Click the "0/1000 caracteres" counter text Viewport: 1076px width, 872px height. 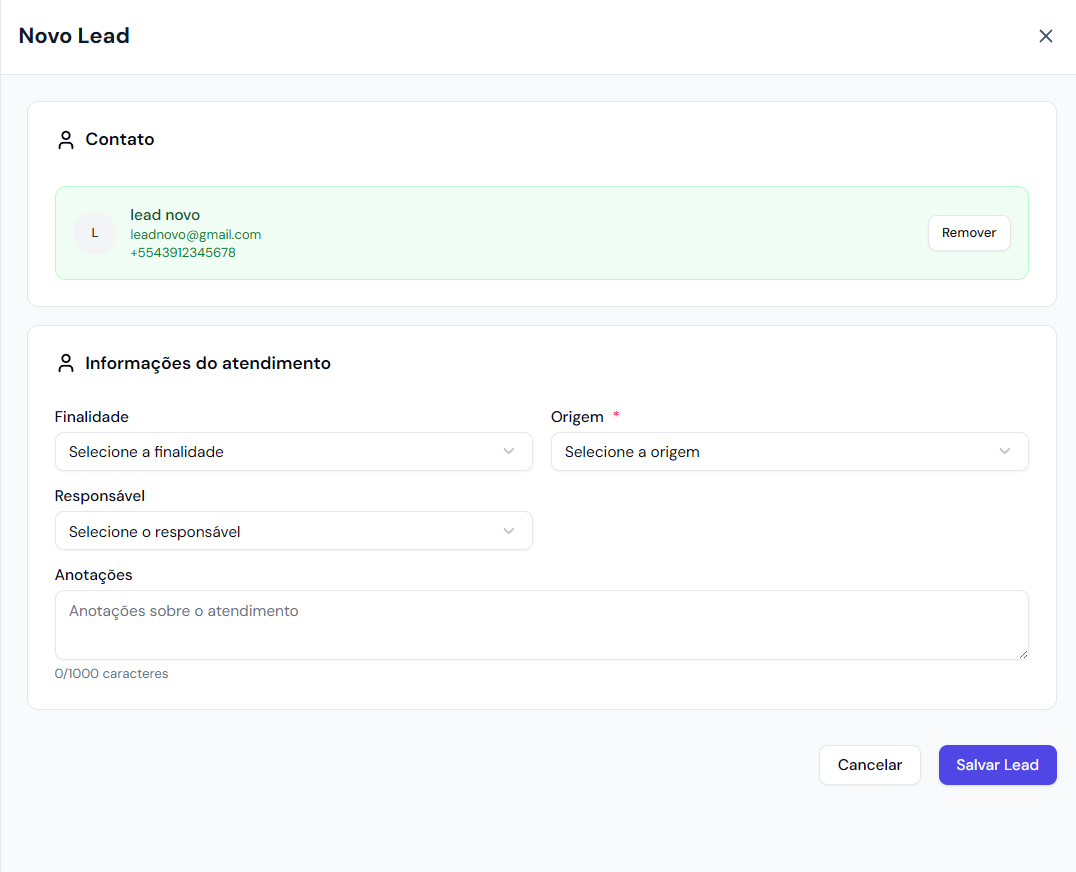(x=112, y=674)
